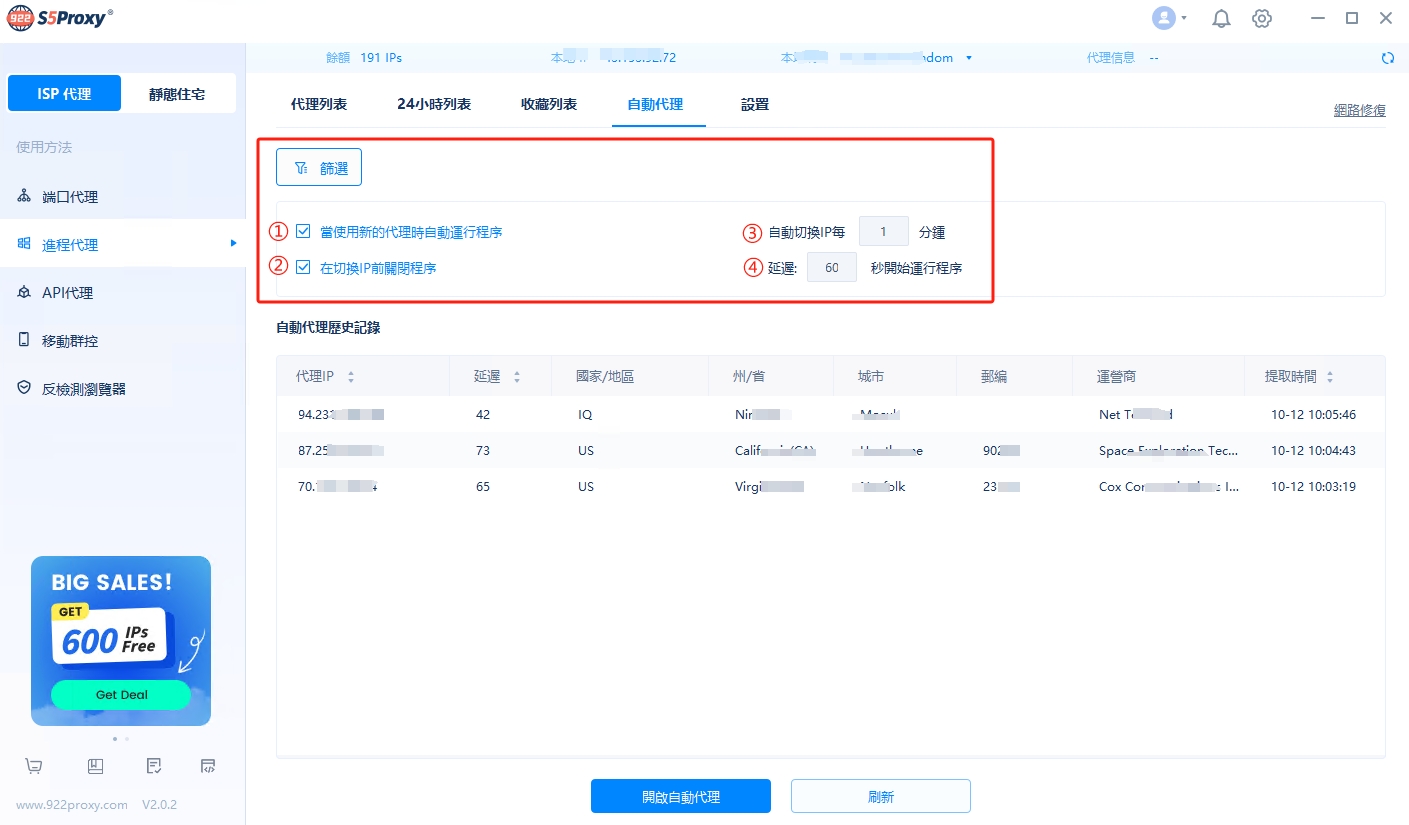Viewport: 1409px width, 825px height.
Task: Open 移動群控 in the sidebar
Action: point(70,341)
